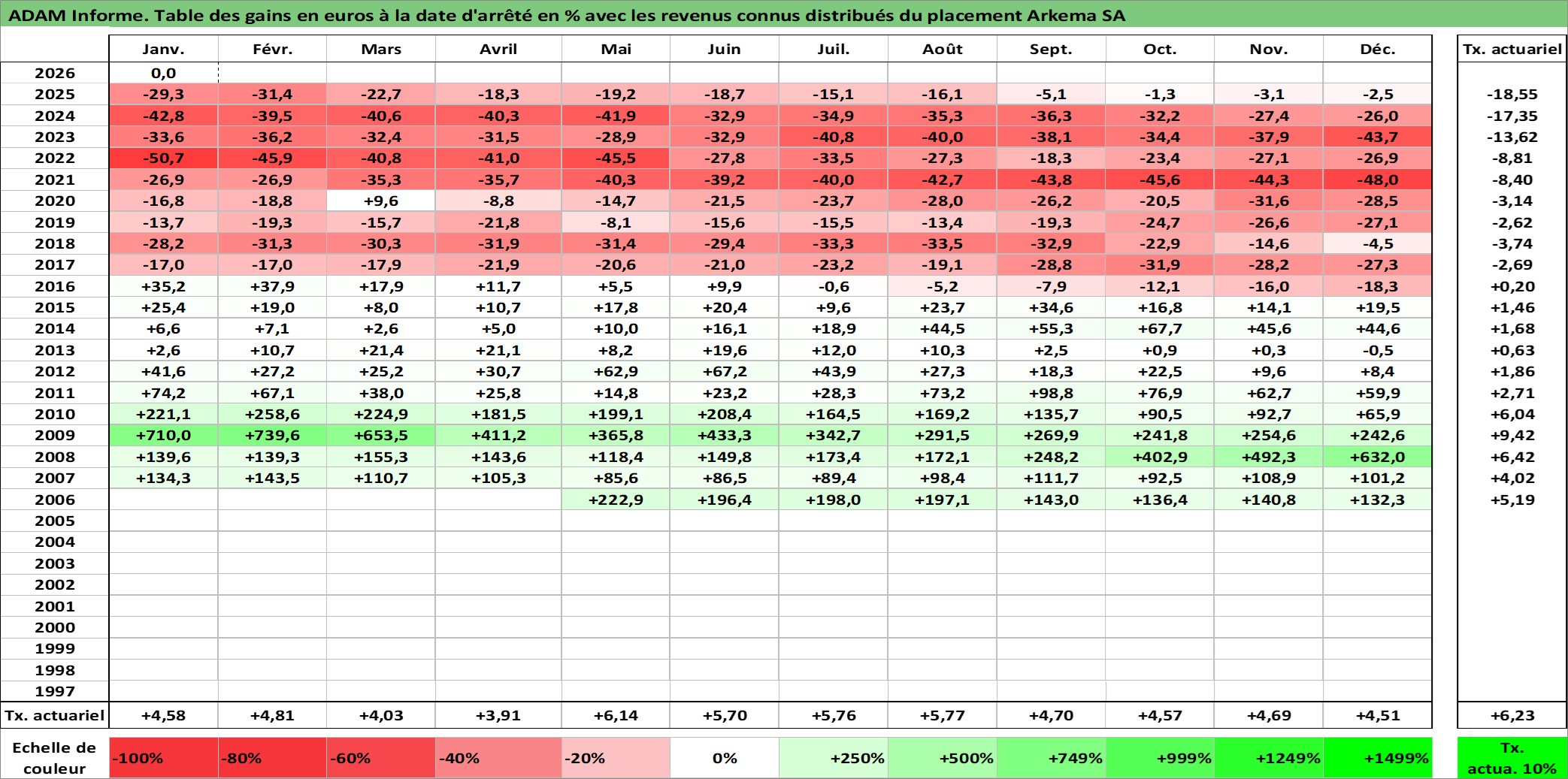Viewport: 1568px width, 779px height.
Task: Click the 0,0 value for January 2026
Action: 164,73
